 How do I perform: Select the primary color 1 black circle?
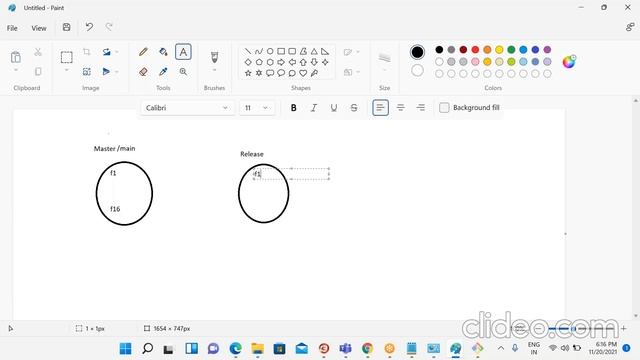point(417,52)
